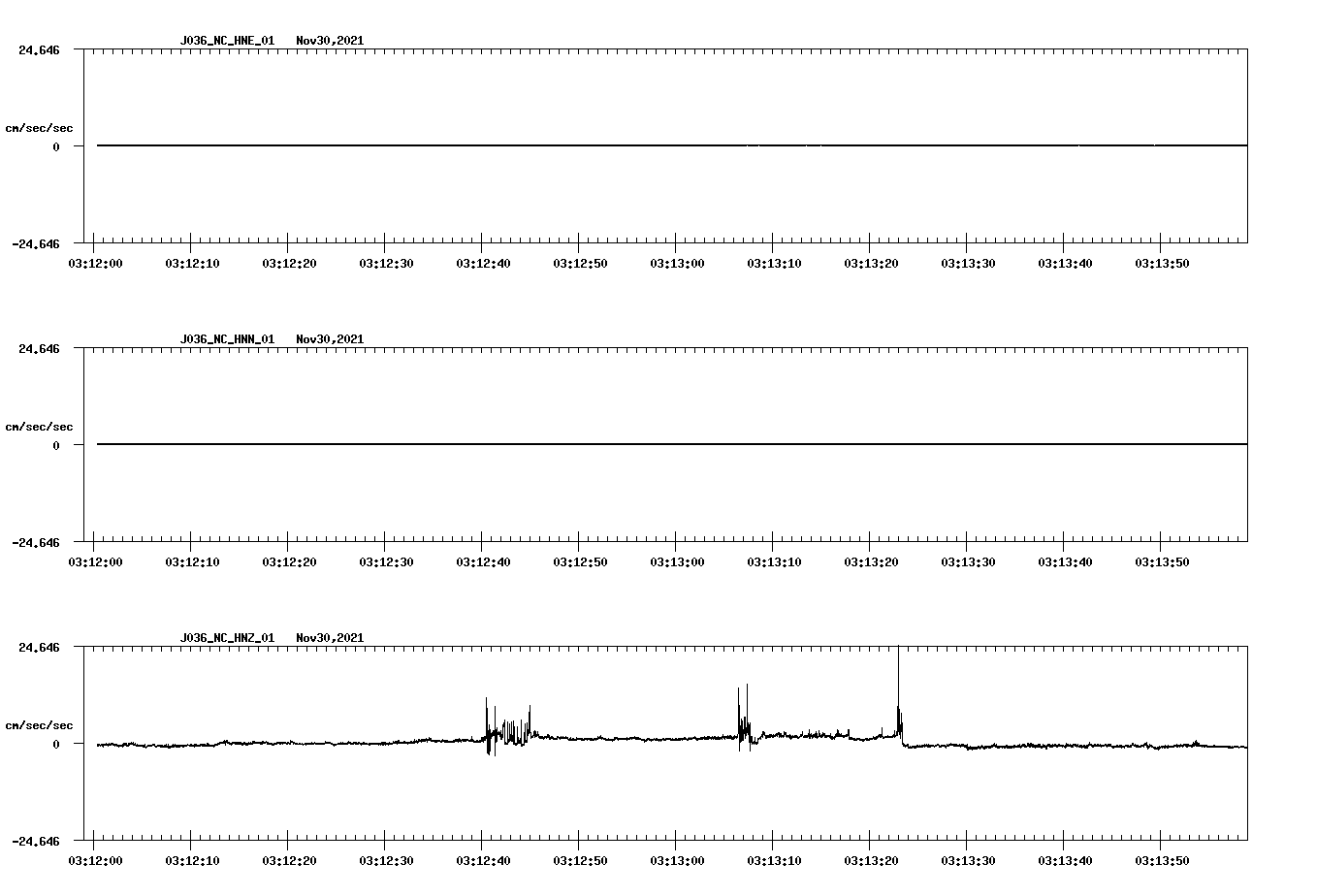
Task: Click the 03:12:00 time label under HNZ plot
Action: pos(95,860)
